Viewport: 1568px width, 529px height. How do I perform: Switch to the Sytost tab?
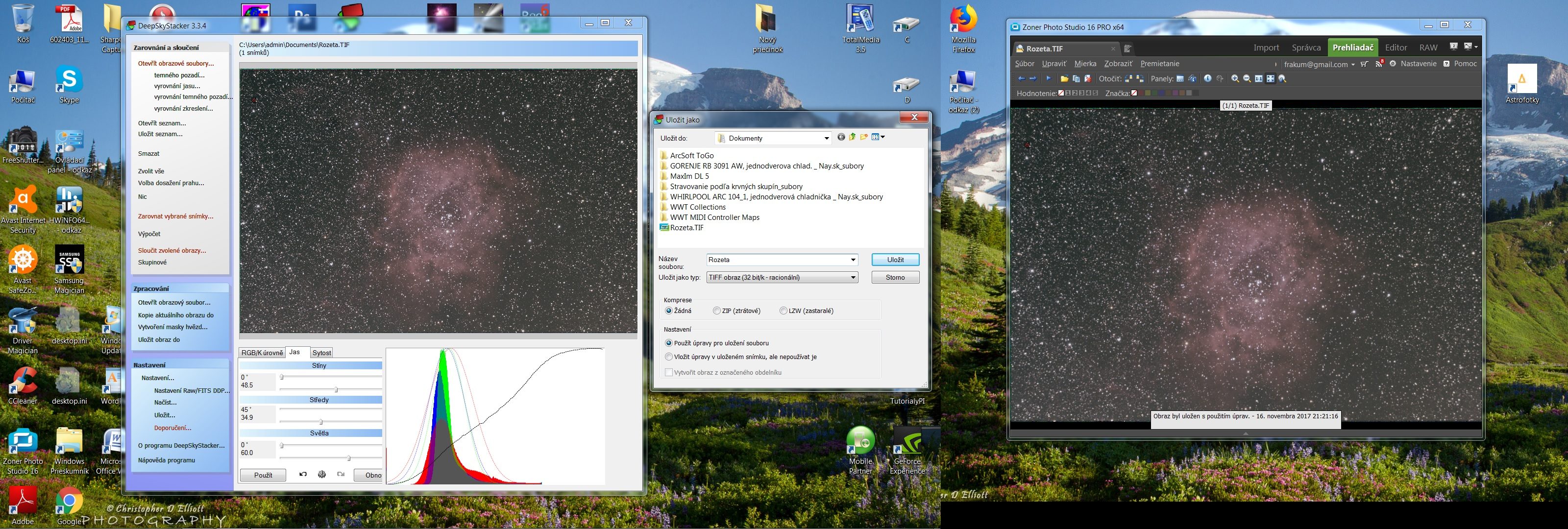[321, 353]
